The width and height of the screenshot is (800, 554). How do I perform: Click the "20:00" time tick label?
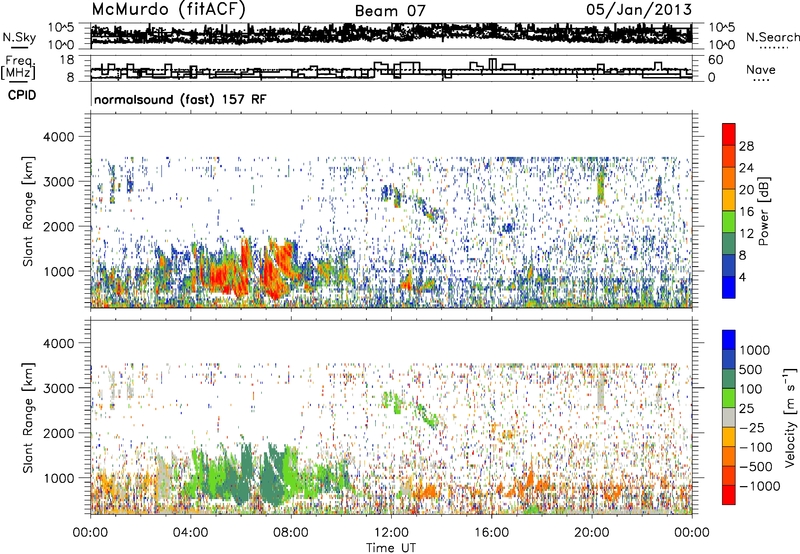click(x=591, y=533)
